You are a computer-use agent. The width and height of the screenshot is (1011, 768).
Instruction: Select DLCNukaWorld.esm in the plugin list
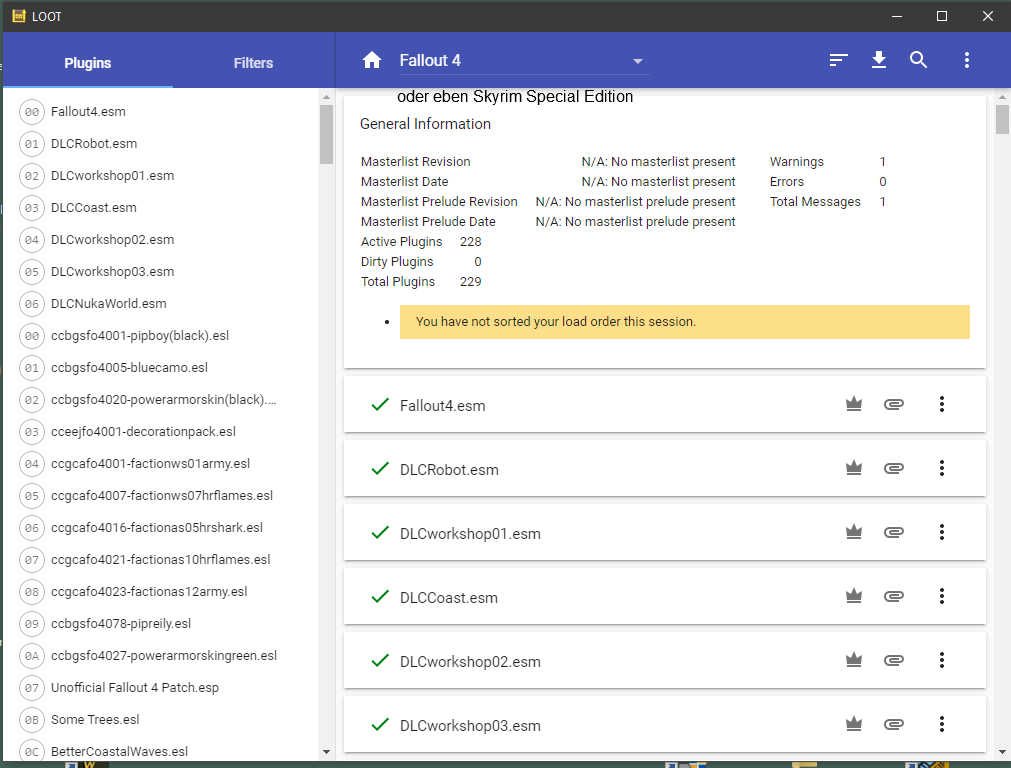point(108,304)
